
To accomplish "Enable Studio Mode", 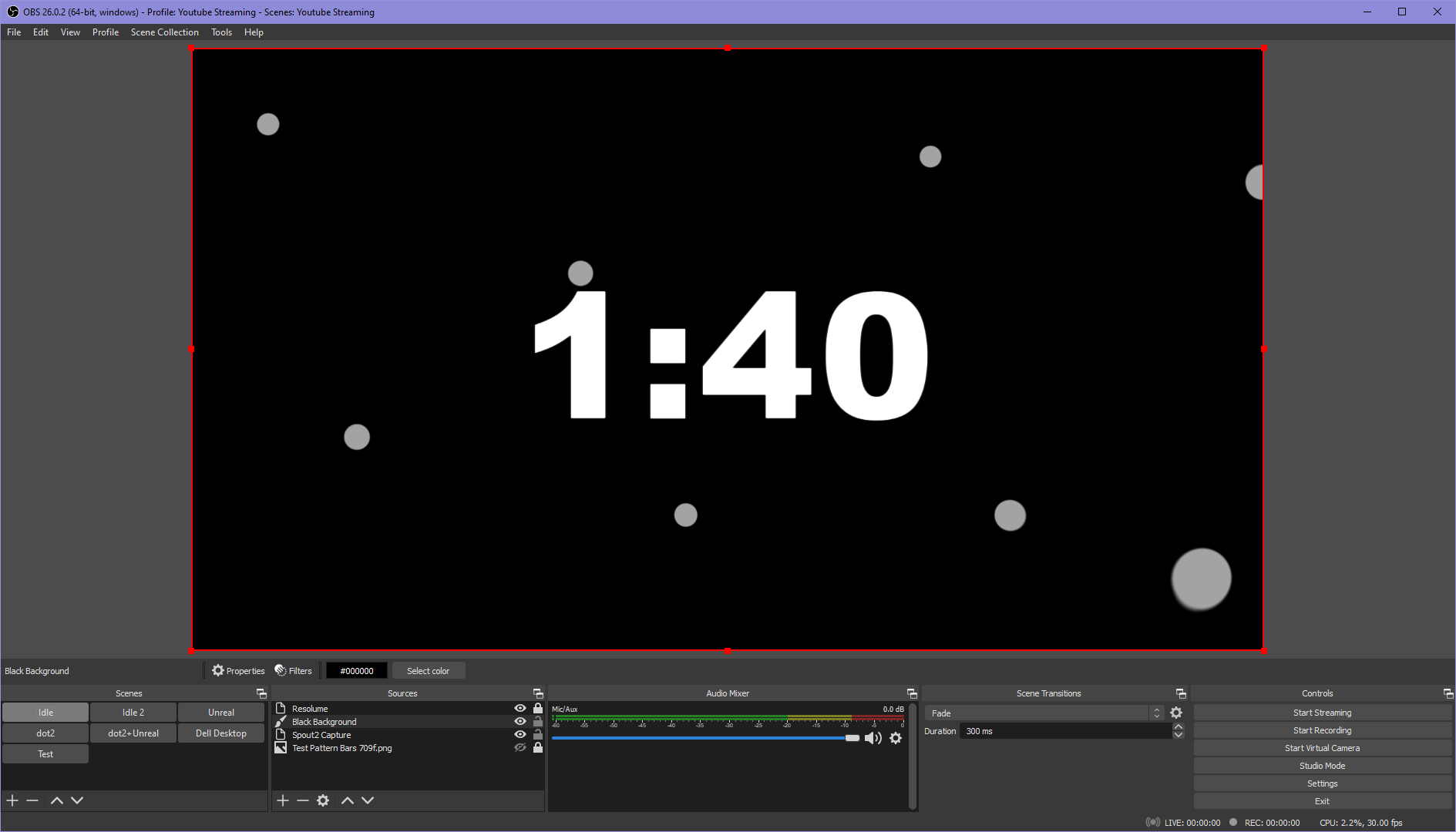I will 1321,765.
